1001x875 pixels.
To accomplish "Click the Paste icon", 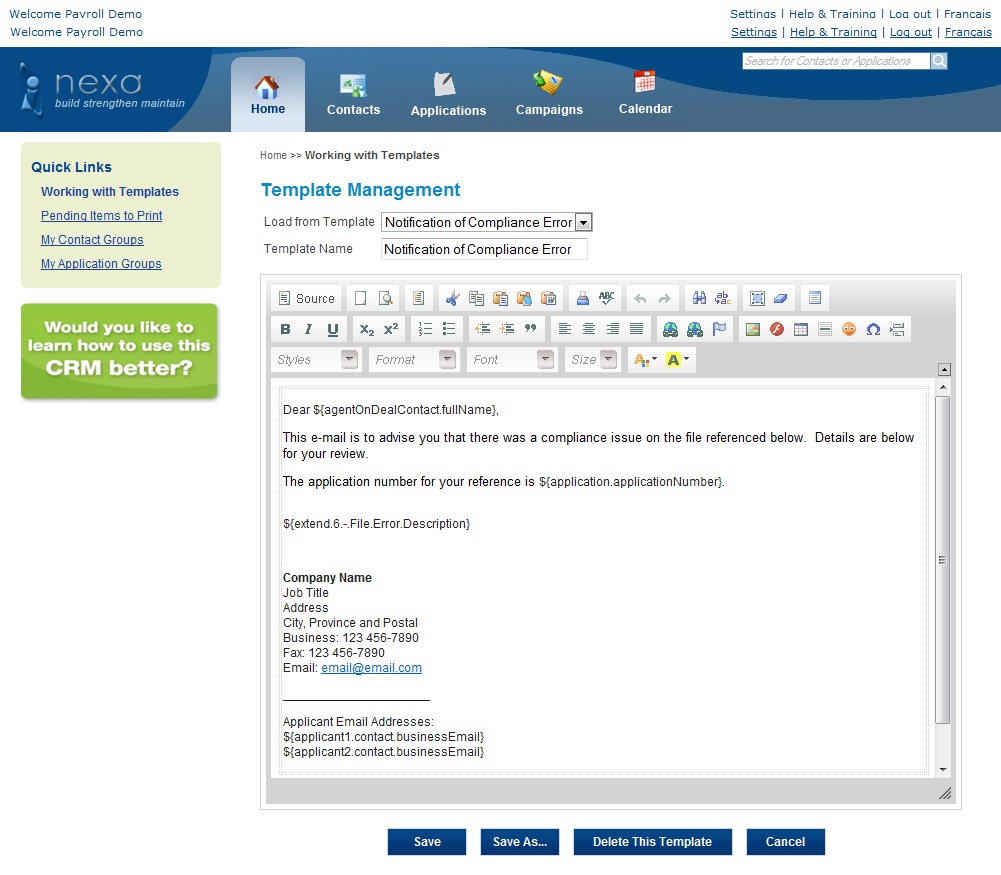I will 500,298.
